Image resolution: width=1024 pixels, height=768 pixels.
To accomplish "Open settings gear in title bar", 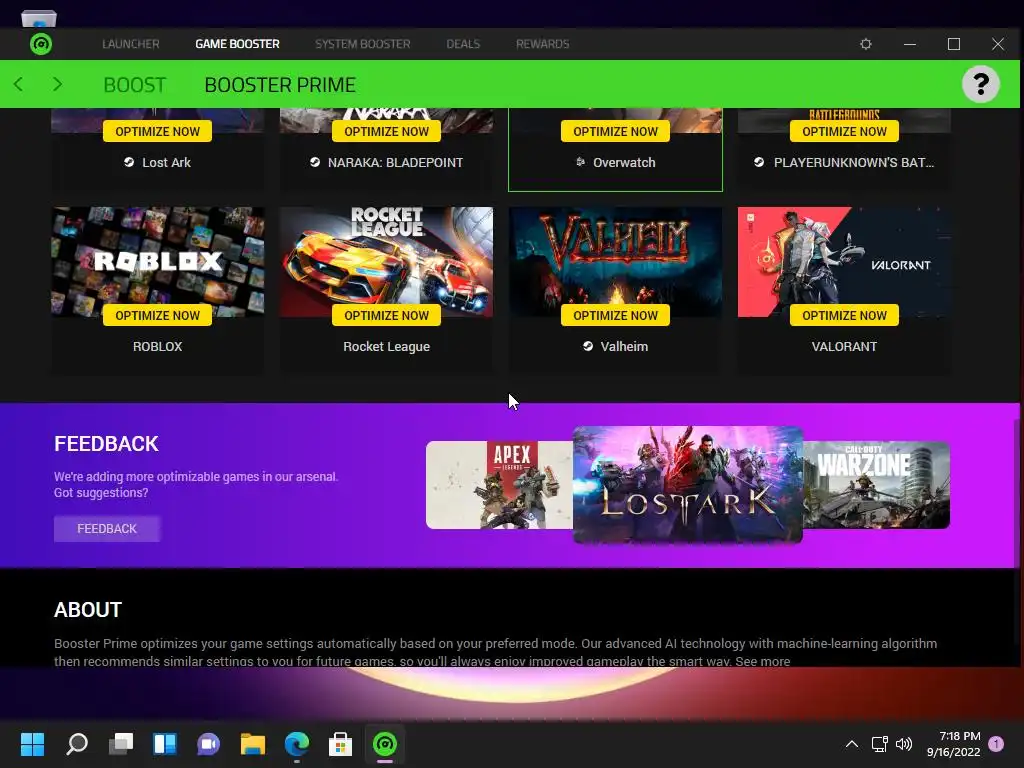I will [865, 44].
